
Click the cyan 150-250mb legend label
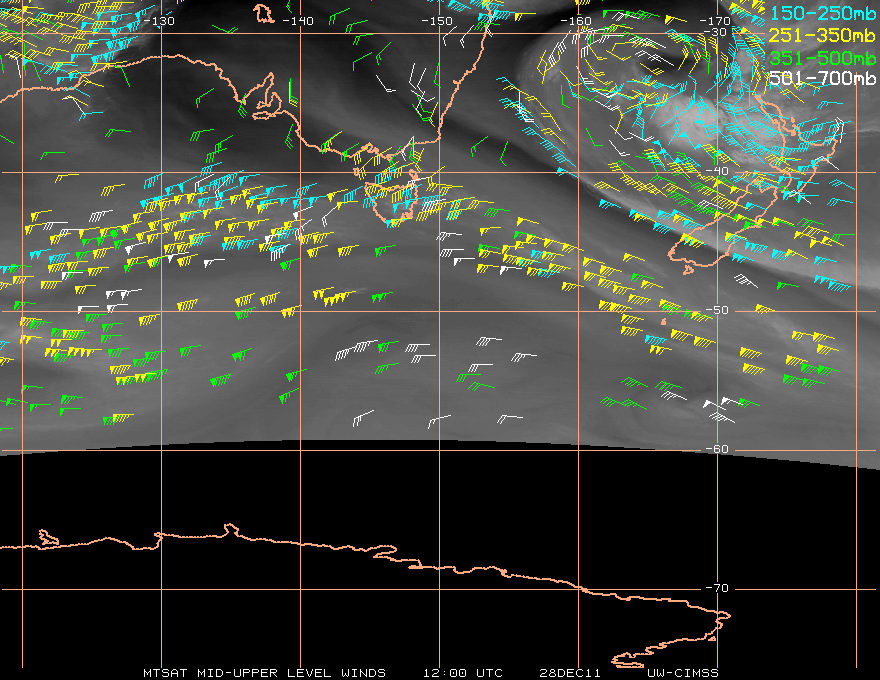pyautogui.click(x=823, y=12)
